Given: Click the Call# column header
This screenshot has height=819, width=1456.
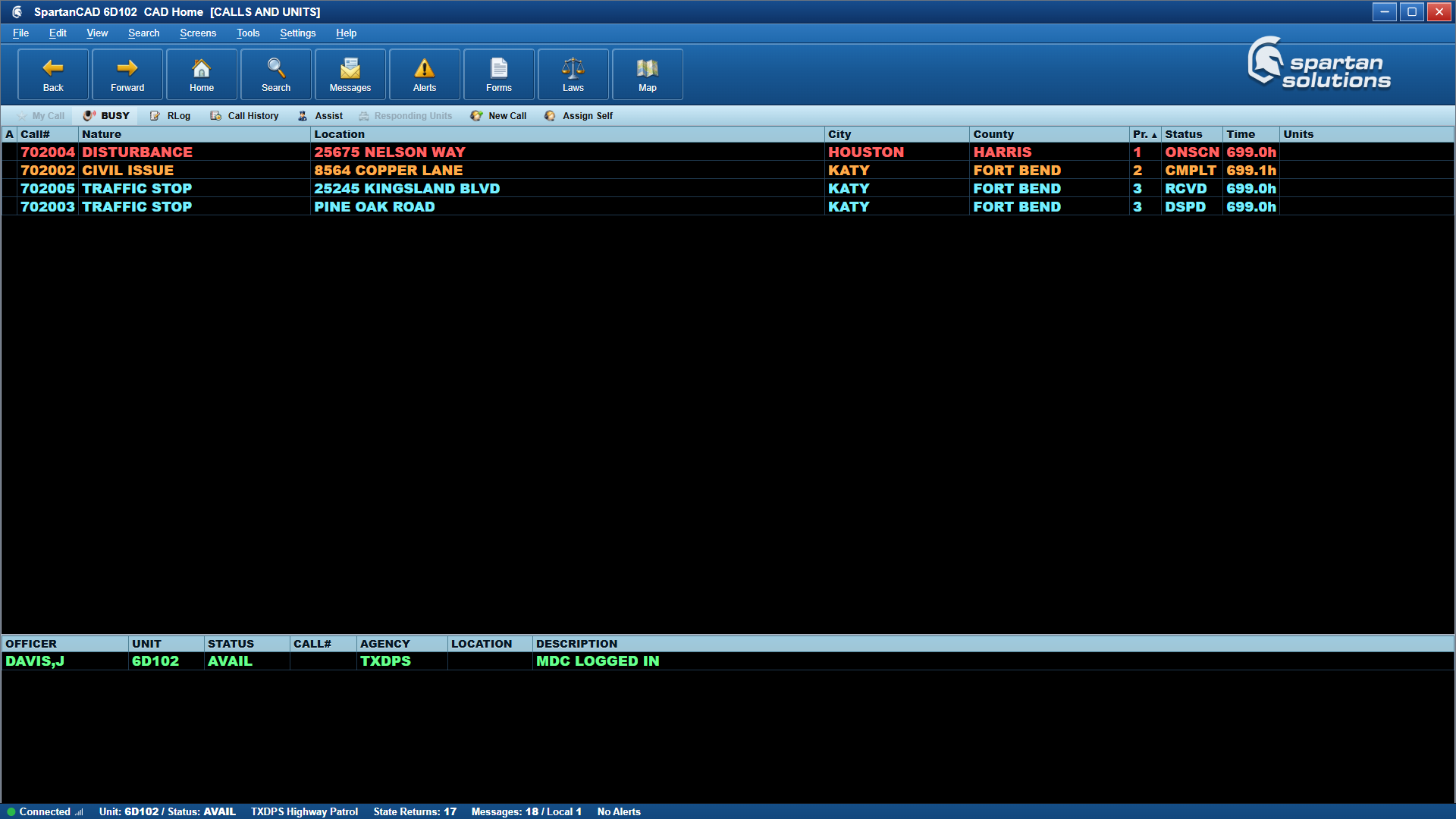Looking at the screenshot, I should pyautogui.click(x=48, y=134).
